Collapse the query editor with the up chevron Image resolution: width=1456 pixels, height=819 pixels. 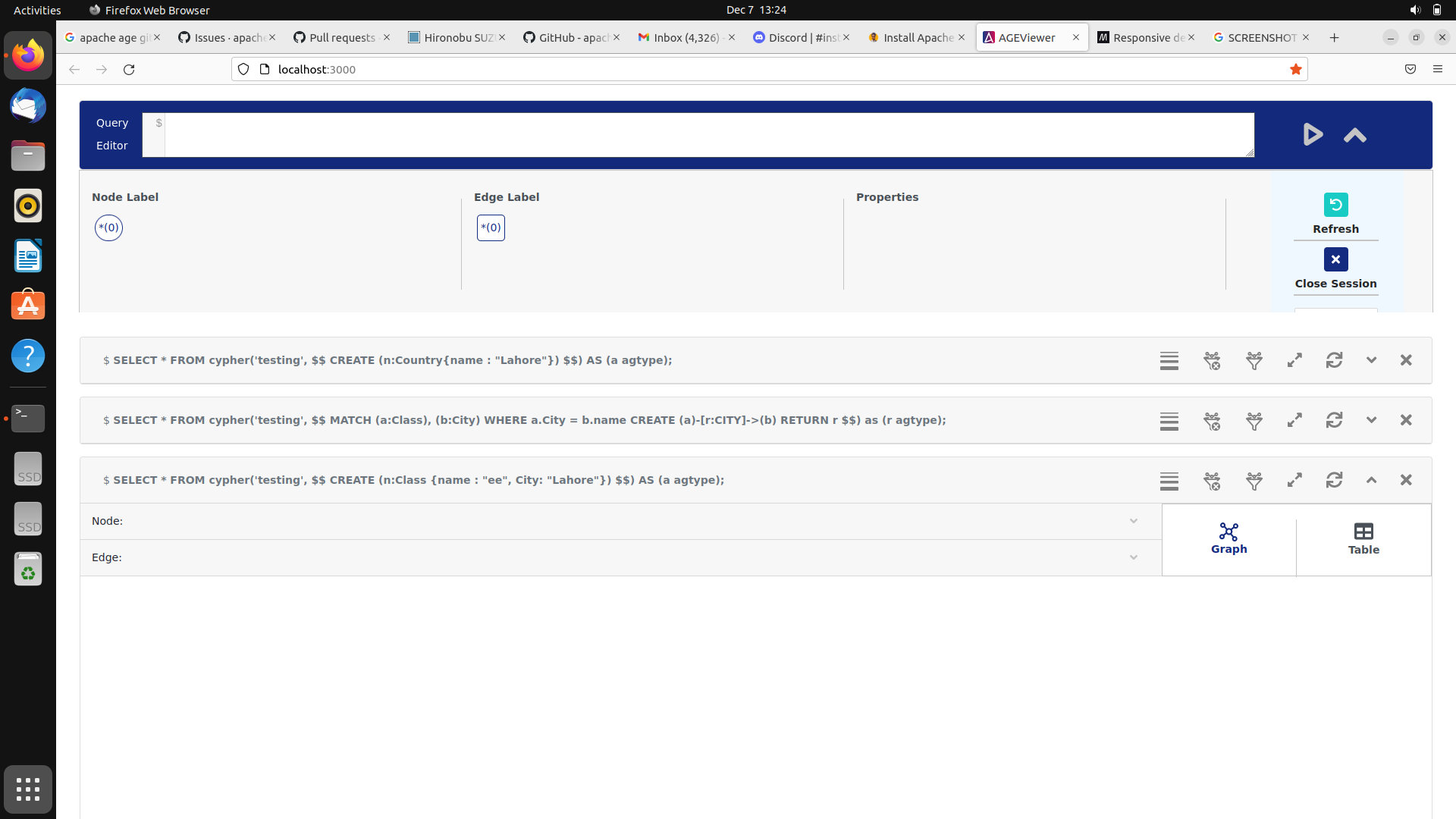click(x=1355, y=136)
